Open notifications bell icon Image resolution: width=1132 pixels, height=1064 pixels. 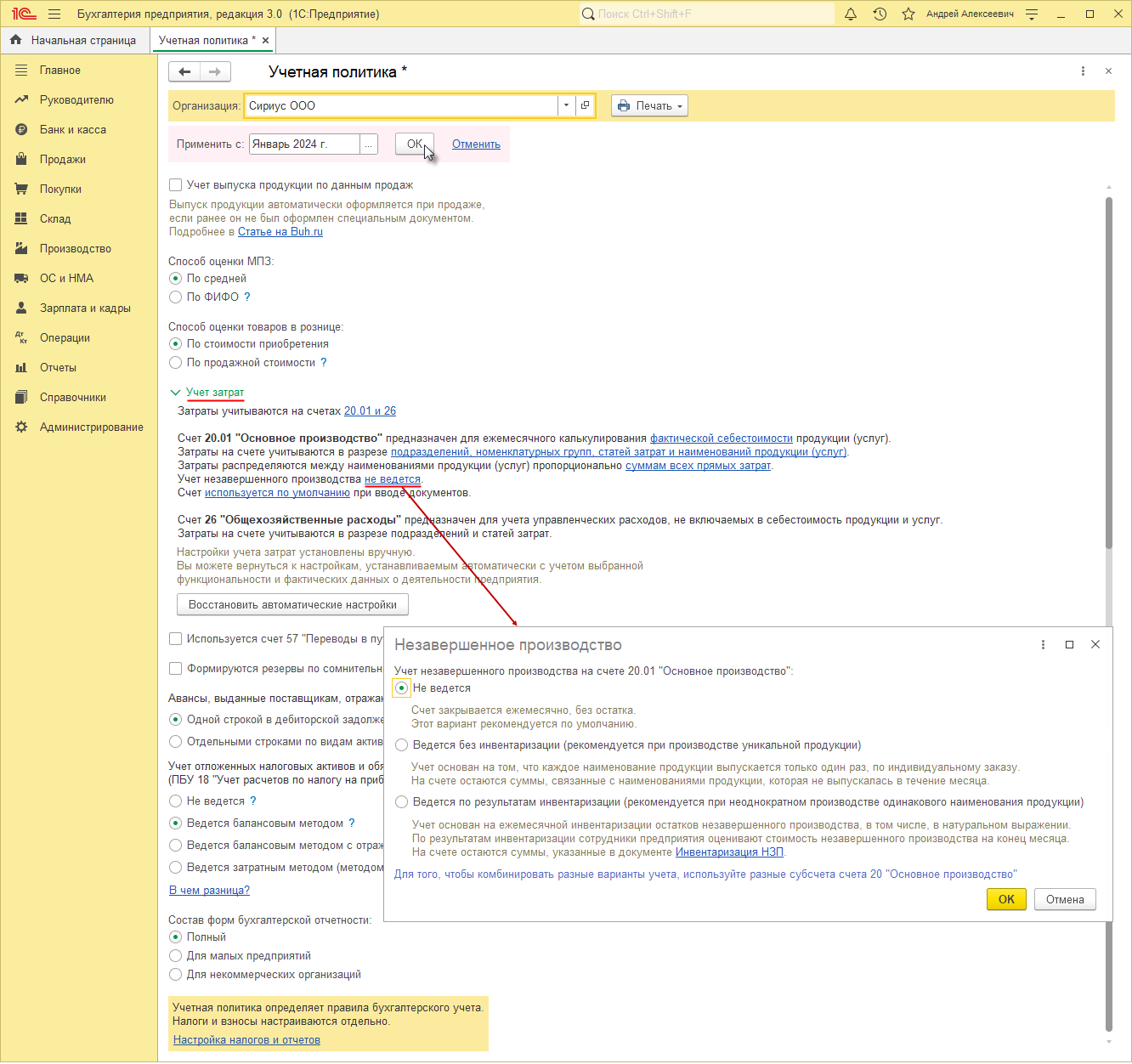point(851,14)
